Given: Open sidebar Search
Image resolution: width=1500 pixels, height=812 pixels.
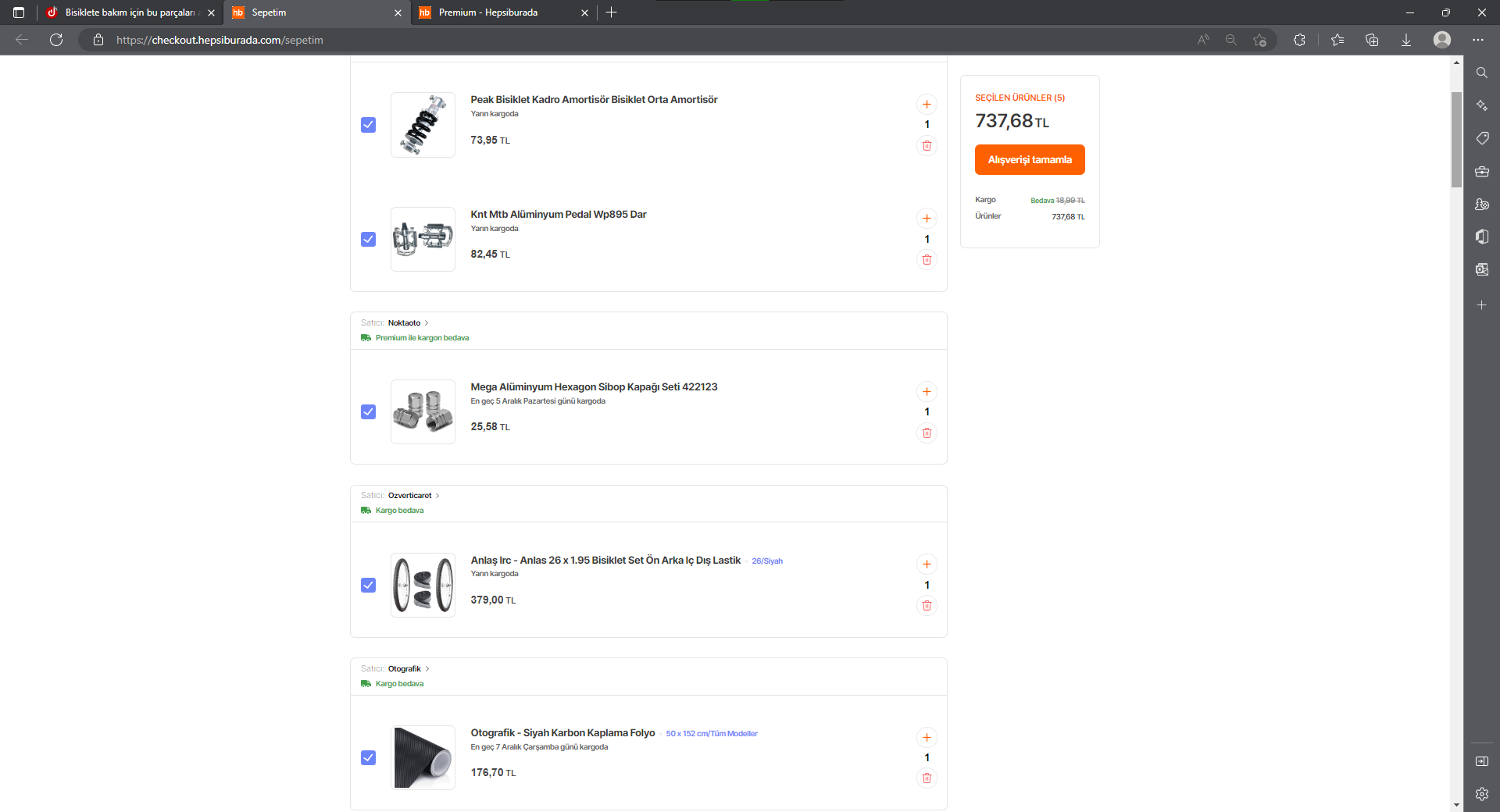Looking at the screenshot, I should pos(1482,73).
